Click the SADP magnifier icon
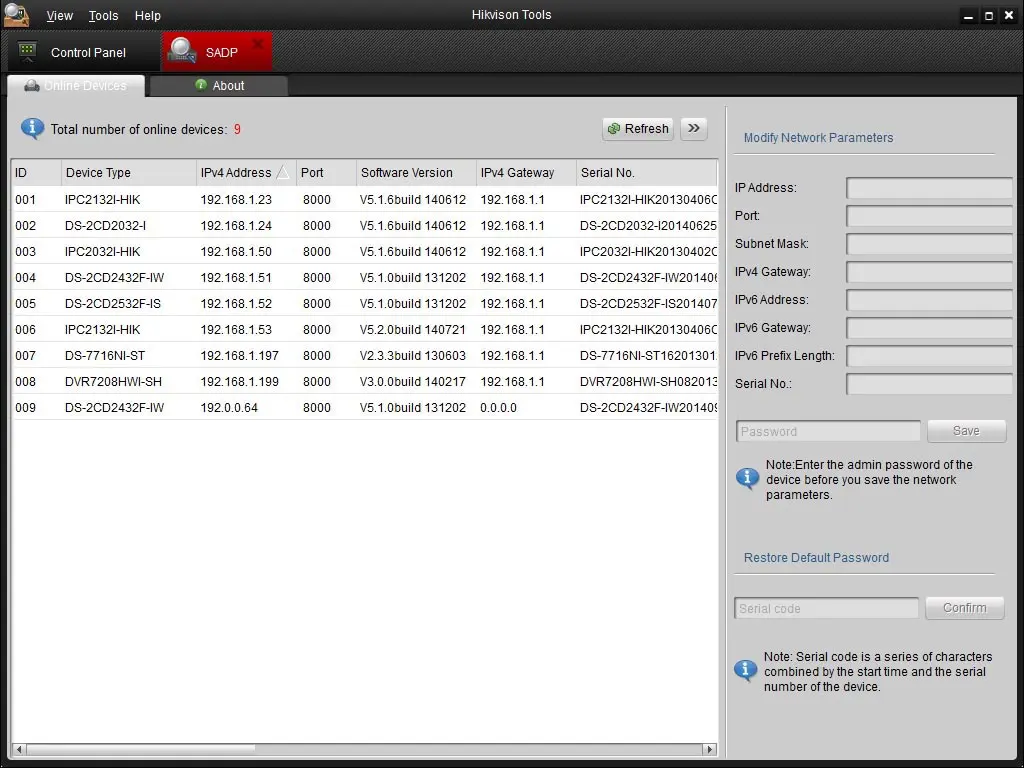Viewport: 1024px width, 768px height. [x=182, y=51]
